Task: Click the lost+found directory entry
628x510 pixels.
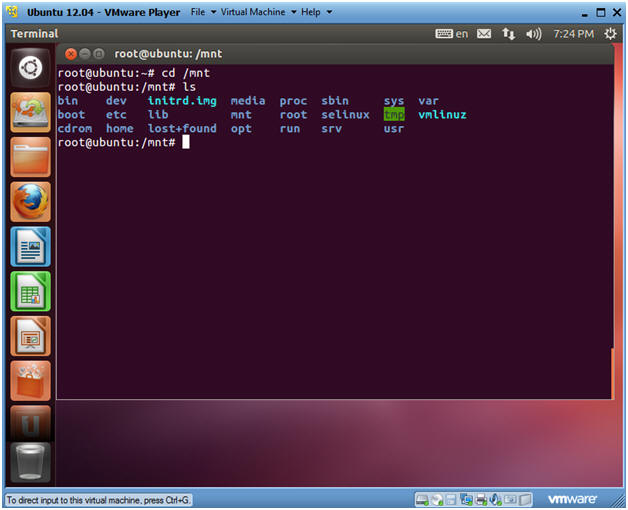Action: tap(182, 128)
